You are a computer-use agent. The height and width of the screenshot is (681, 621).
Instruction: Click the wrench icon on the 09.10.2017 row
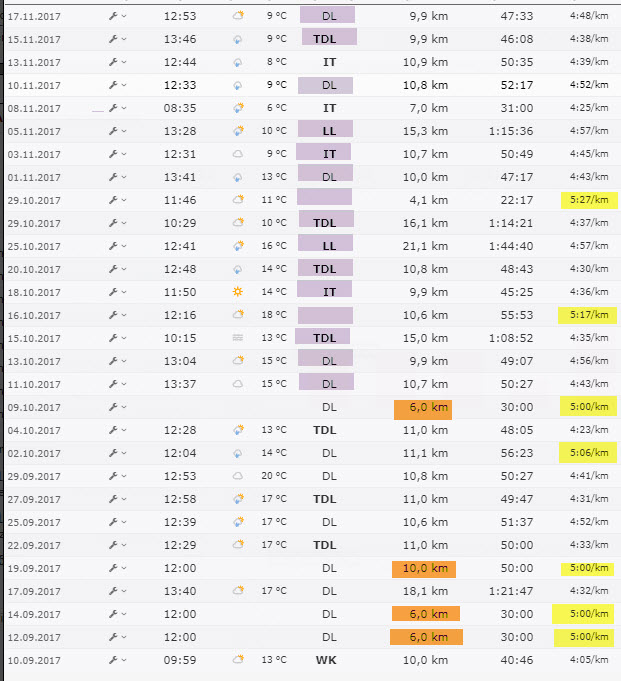(x=113, y=407)
